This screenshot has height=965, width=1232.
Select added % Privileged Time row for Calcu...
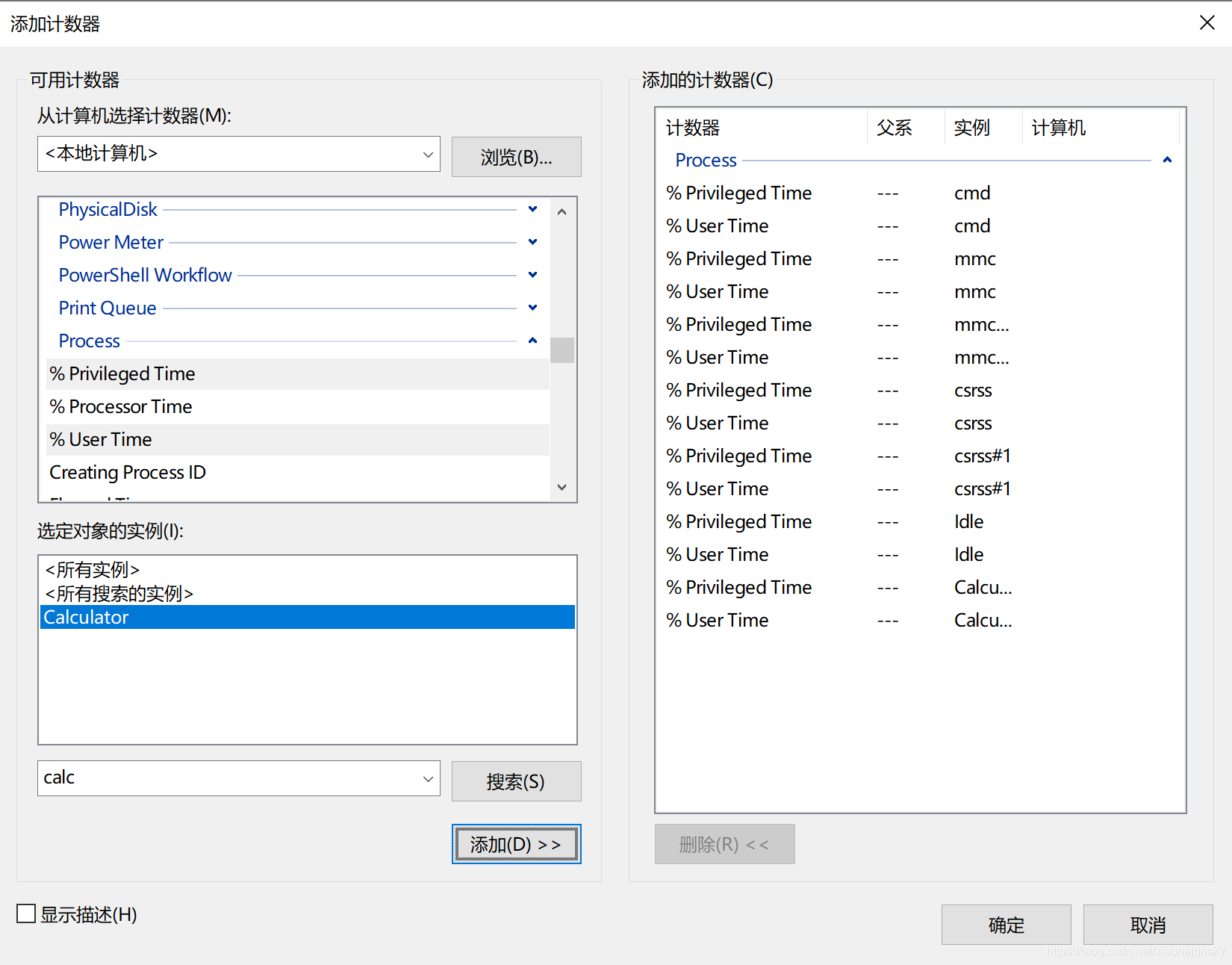[920, 587]
